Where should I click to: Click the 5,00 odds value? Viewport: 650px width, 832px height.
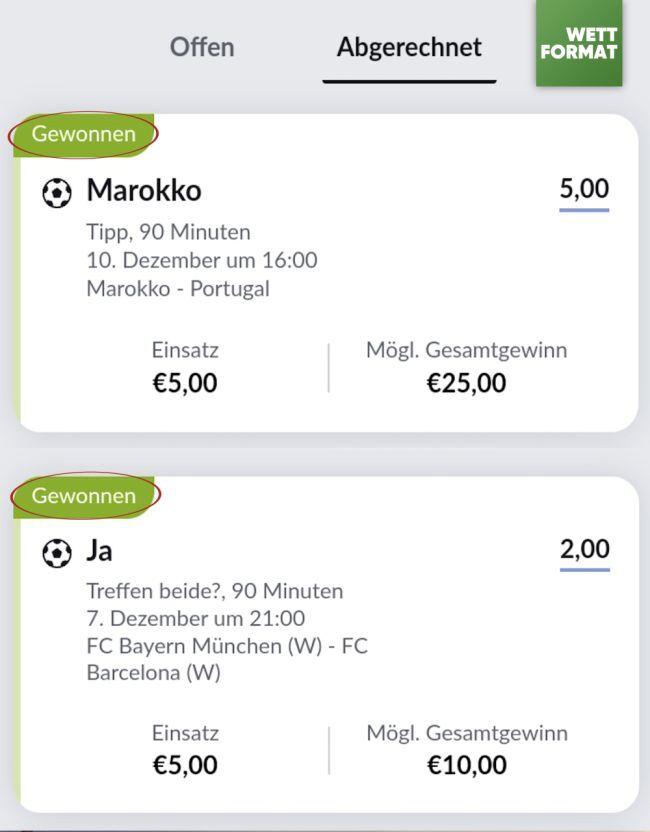[x=584, y=188]
